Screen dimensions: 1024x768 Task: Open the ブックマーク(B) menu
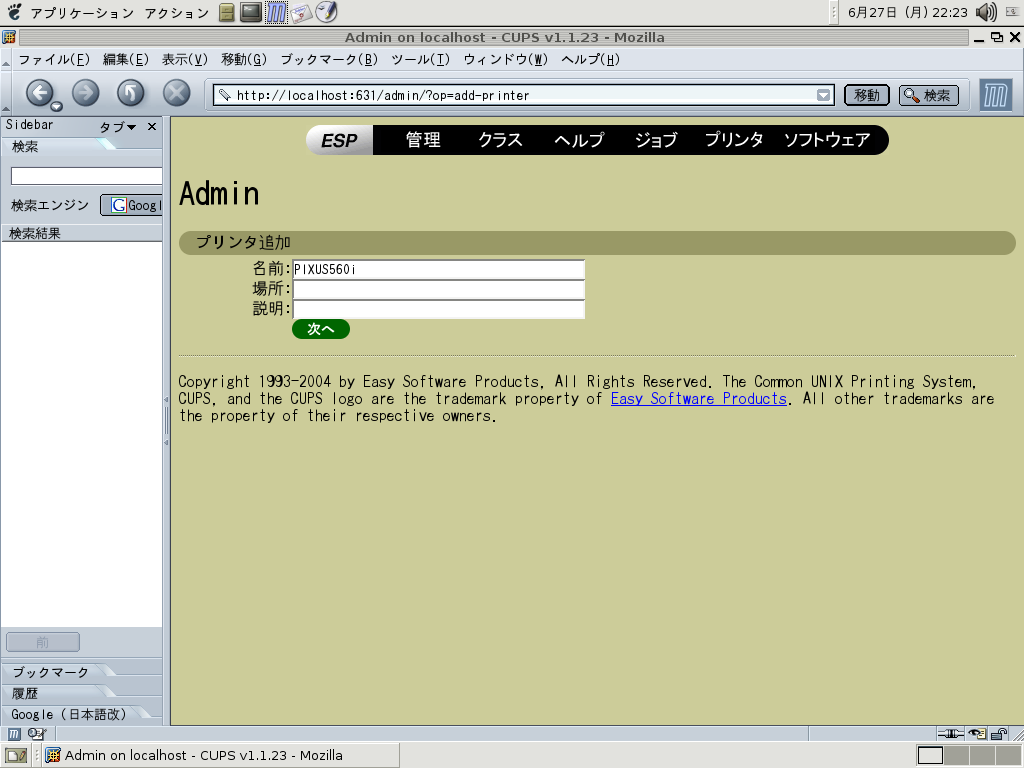329,60
